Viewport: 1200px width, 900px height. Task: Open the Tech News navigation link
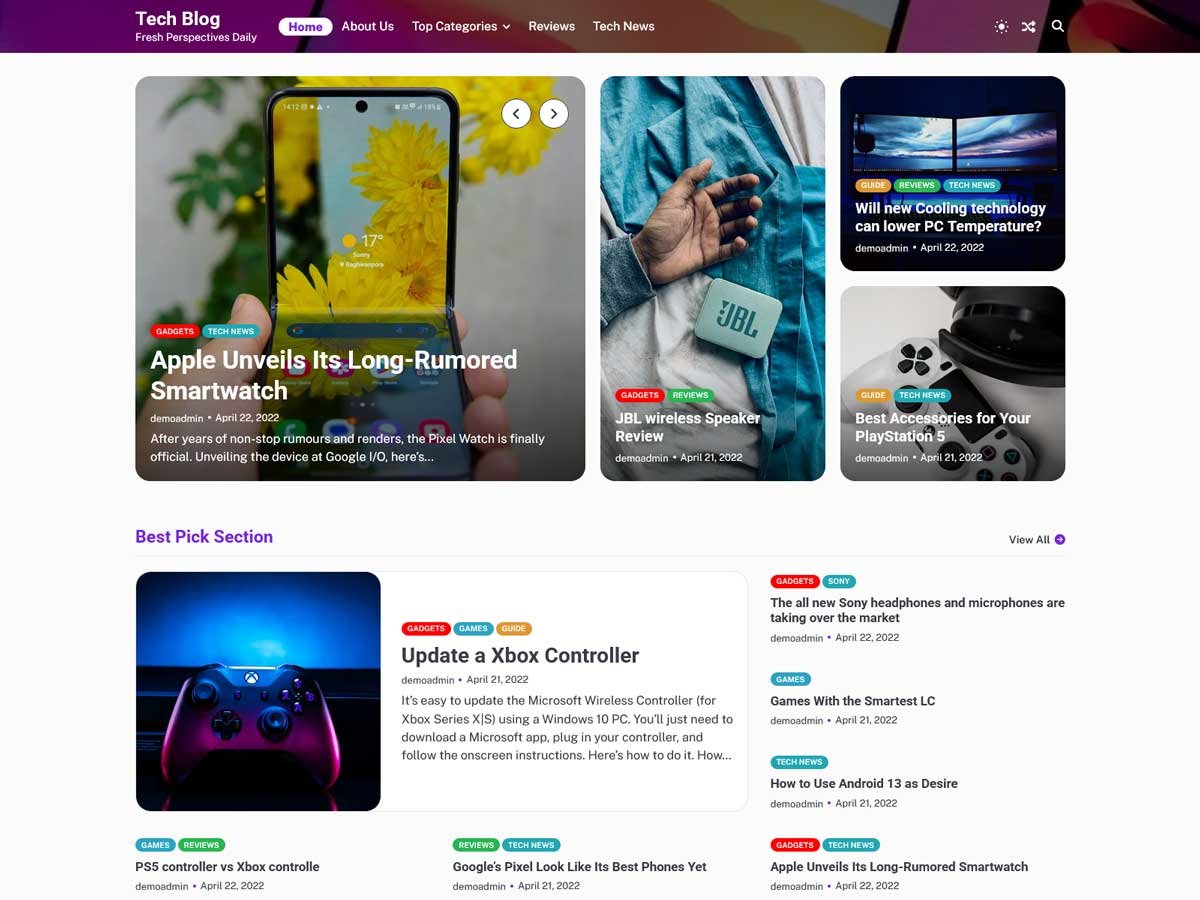pos(623,26)
